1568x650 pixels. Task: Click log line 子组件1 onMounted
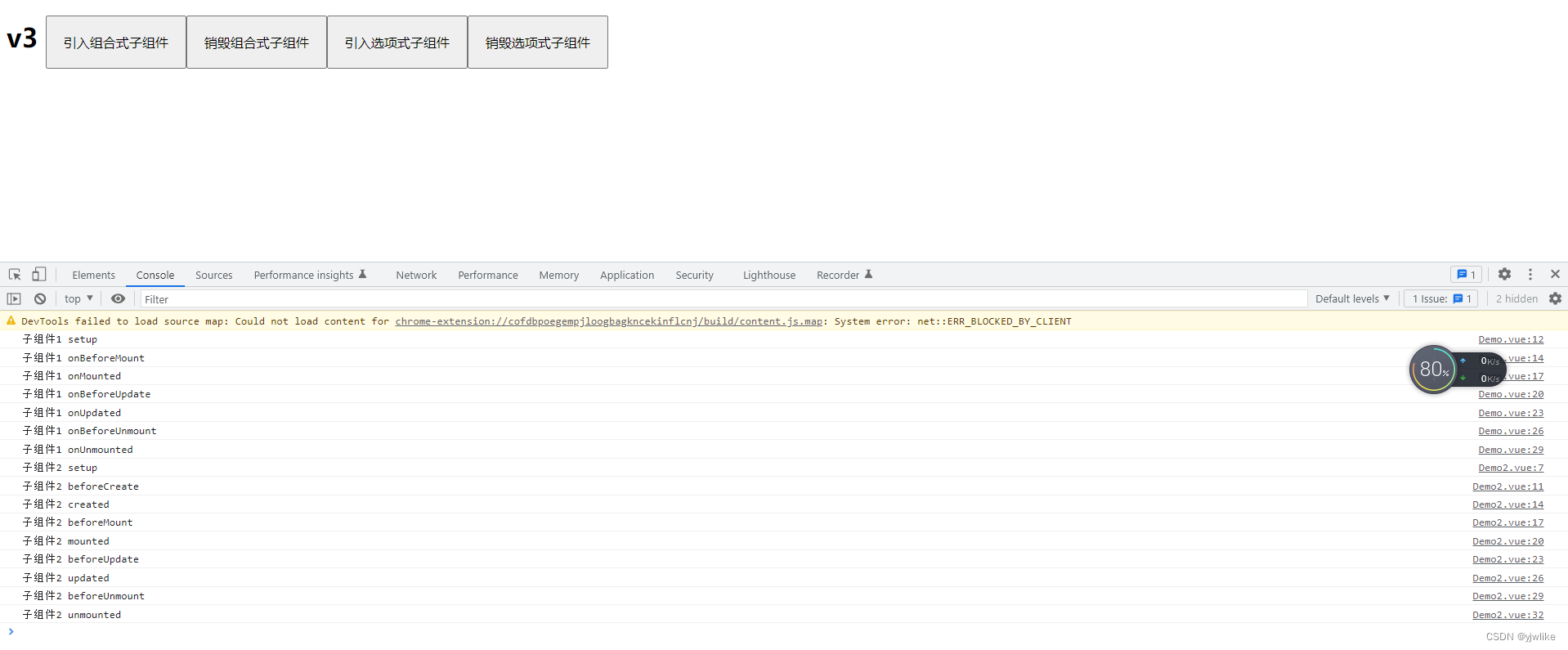72,376
